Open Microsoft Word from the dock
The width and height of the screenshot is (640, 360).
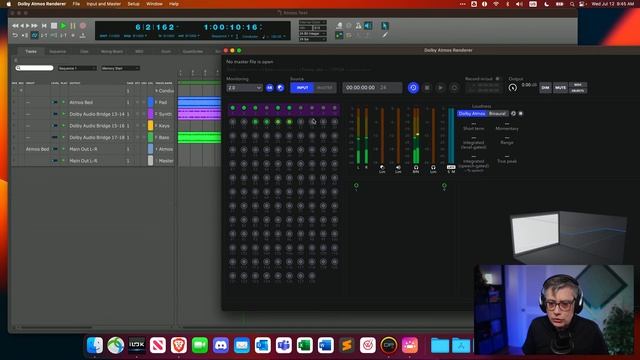(x=325, y=345)
